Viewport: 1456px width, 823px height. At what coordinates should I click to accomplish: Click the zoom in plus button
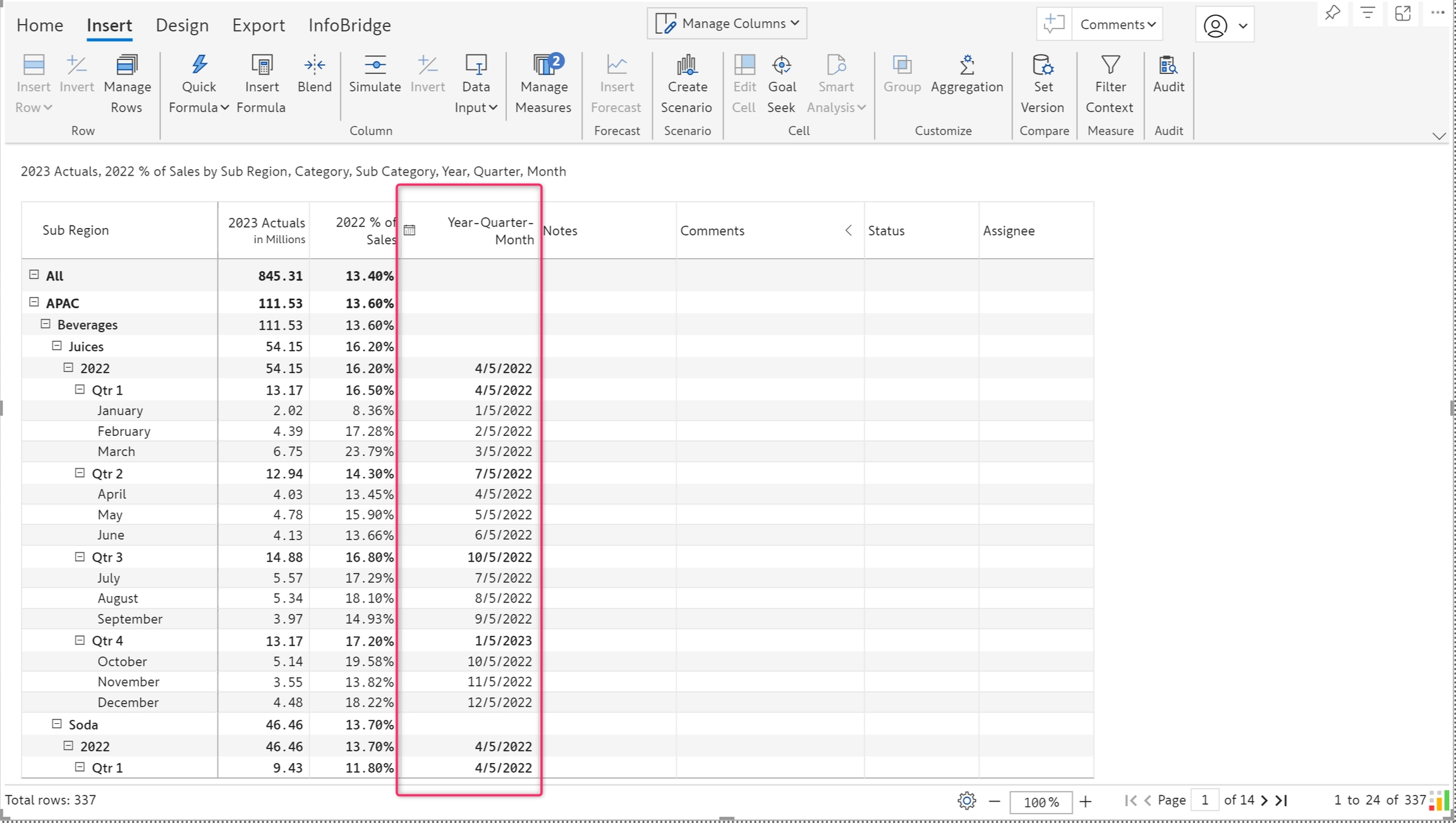point(1086,802)
